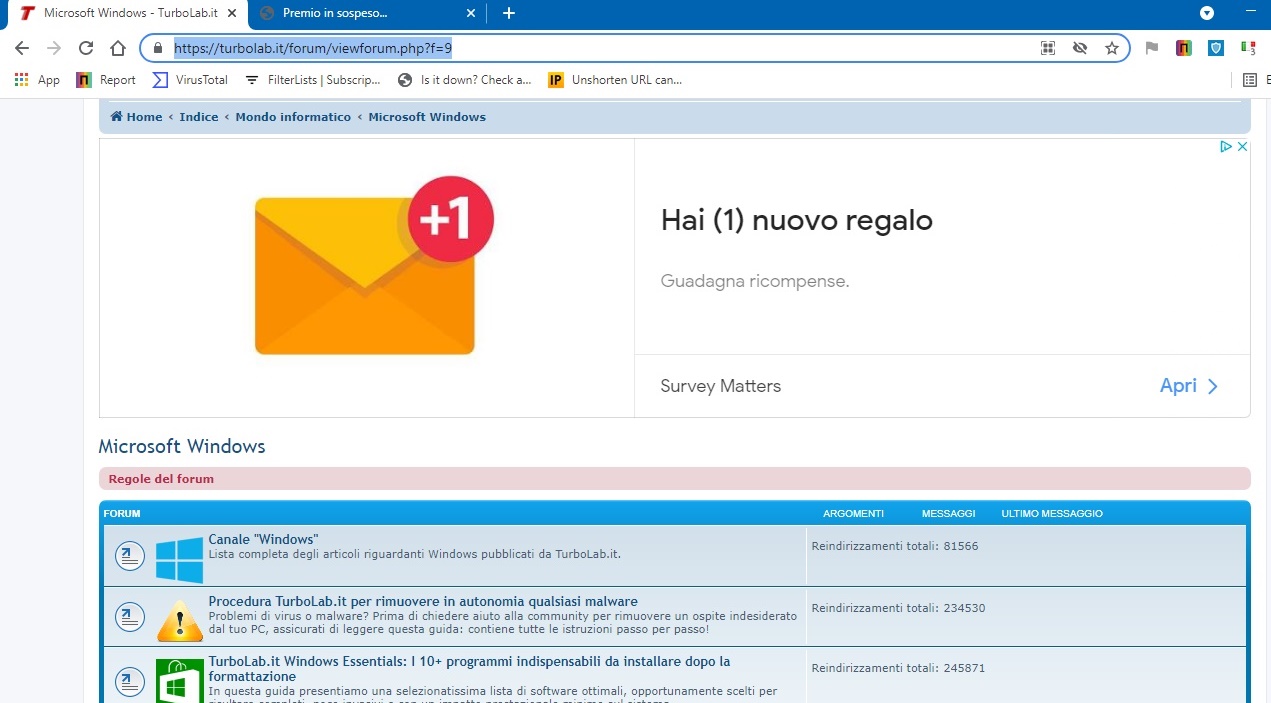Click the green store icon for Windows Essentials
This screenshot has width=1271, height=703.
click(179, 680)
